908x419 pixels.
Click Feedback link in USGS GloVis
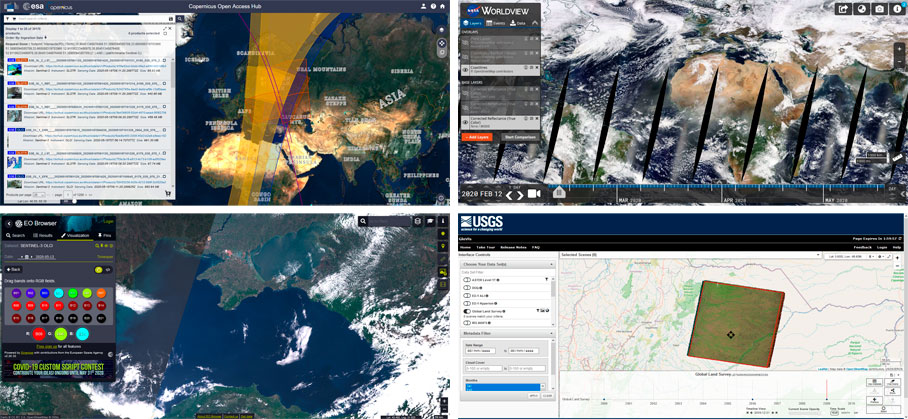863,248
